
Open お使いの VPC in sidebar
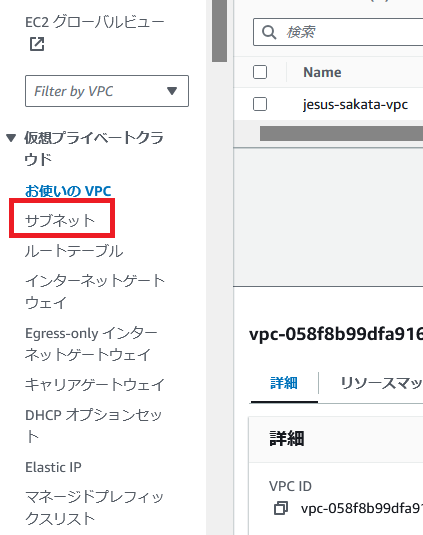pyautogui.click(x=68, y=191)
